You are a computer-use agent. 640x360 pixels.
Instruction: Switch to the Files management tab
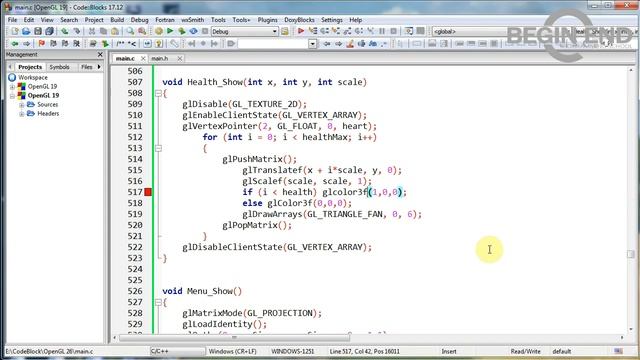pyautogui.click(x=87, y=67)
